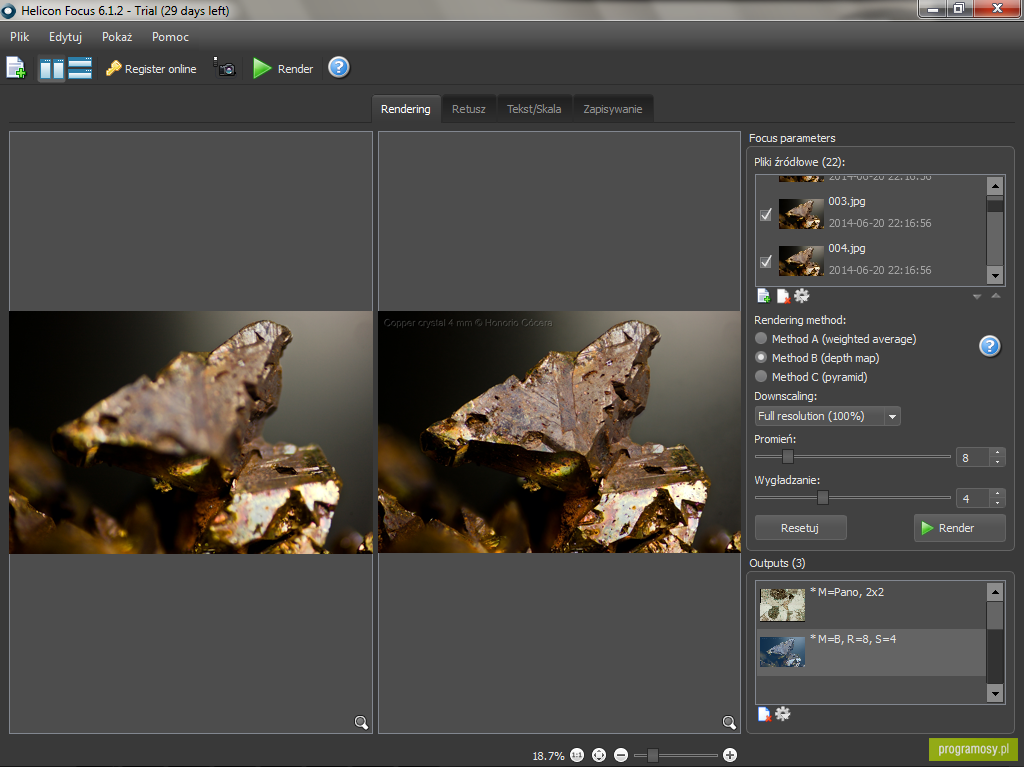Move source file down with the down arrow
The image size is (1024, 767).
pos(977,297)
